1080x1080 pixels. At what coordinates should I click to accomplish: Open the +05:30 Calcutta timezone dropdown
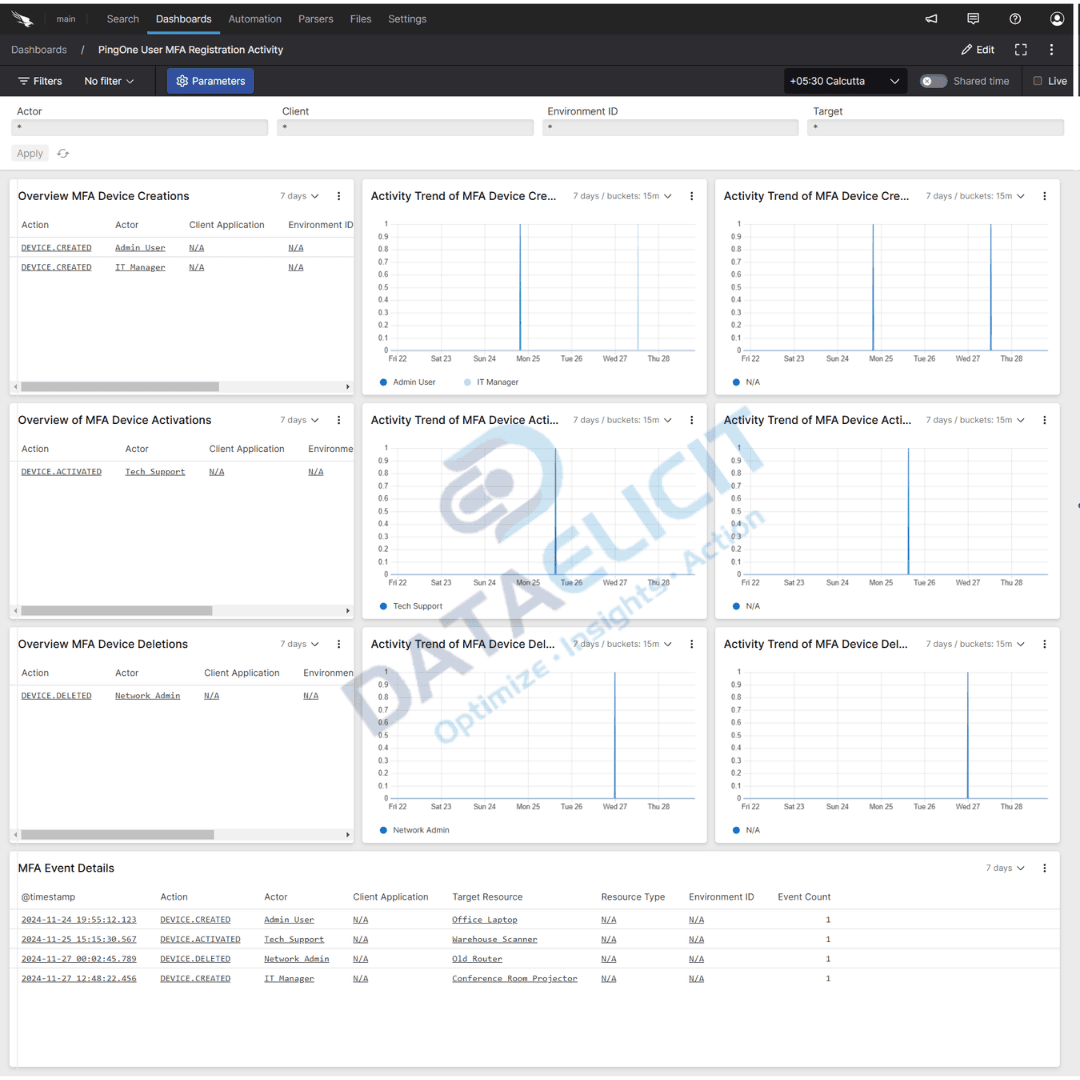click(x=845, y=81)
